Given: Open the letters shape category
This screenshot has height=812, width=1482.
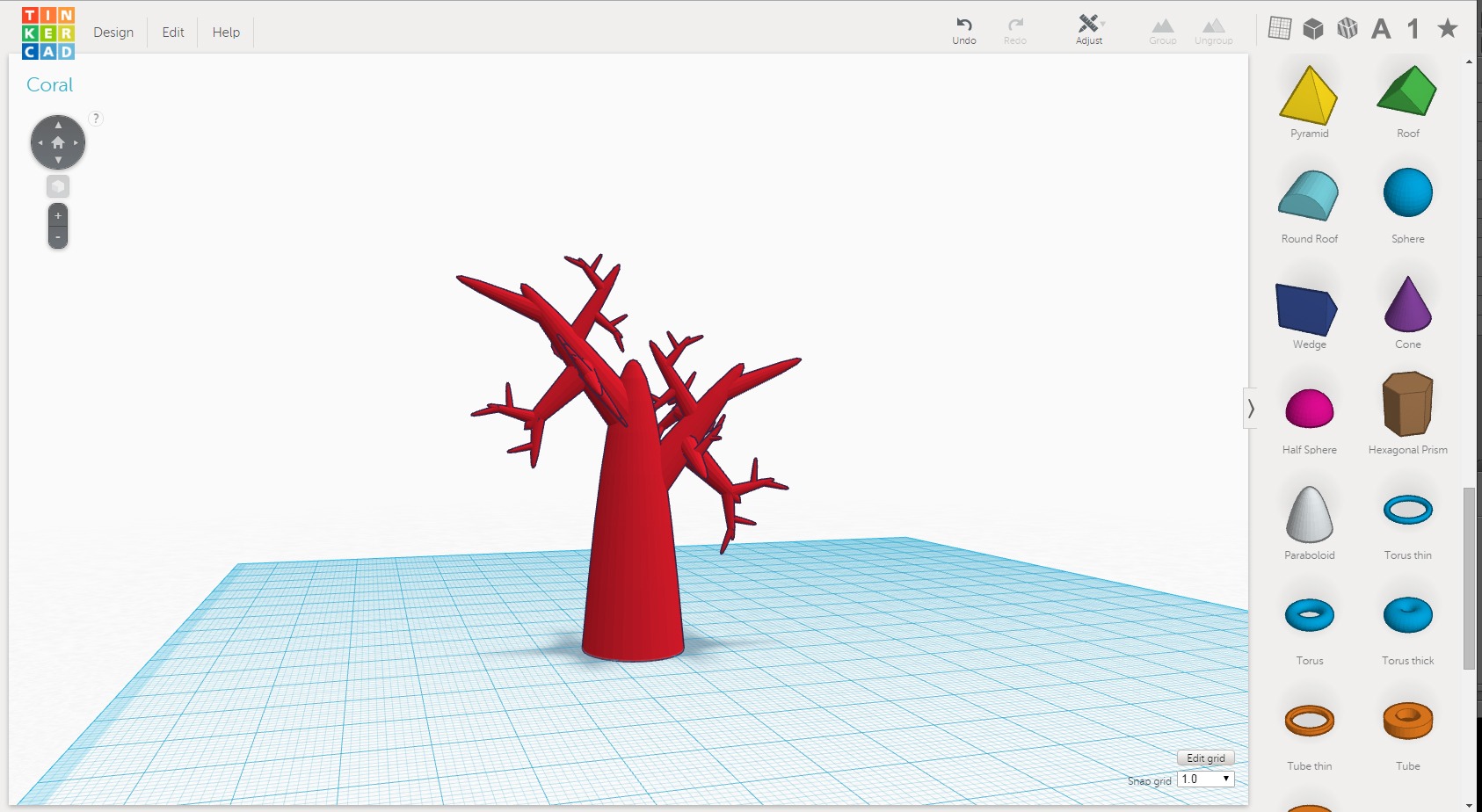Looking at the screenshot, I should [1381, 29].
